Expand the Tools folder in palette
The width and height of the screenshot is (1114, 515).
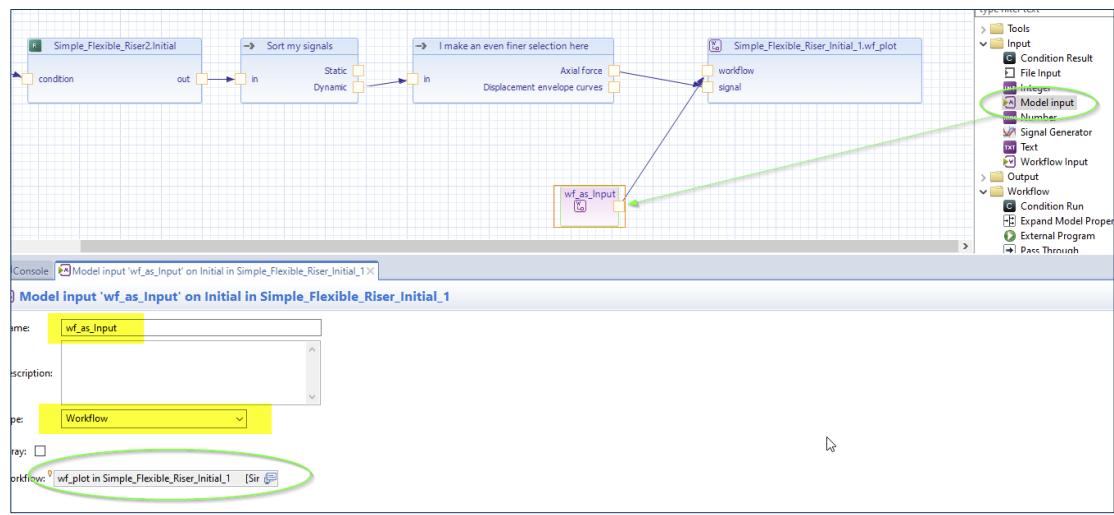(x=984, y=29)
